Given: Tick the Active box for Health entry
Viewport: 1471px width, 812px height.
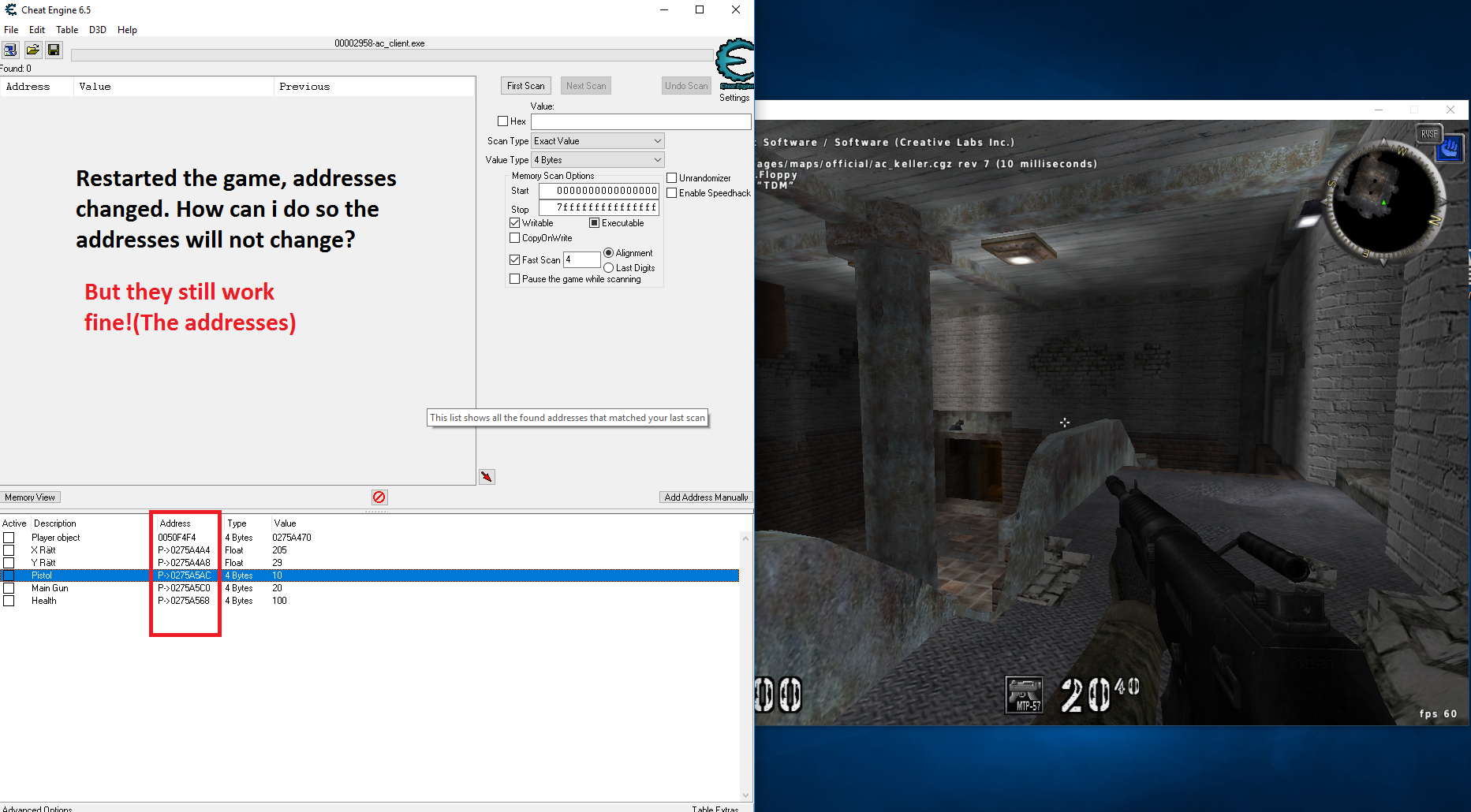Looking at the screenshot, I should [9, 601].
